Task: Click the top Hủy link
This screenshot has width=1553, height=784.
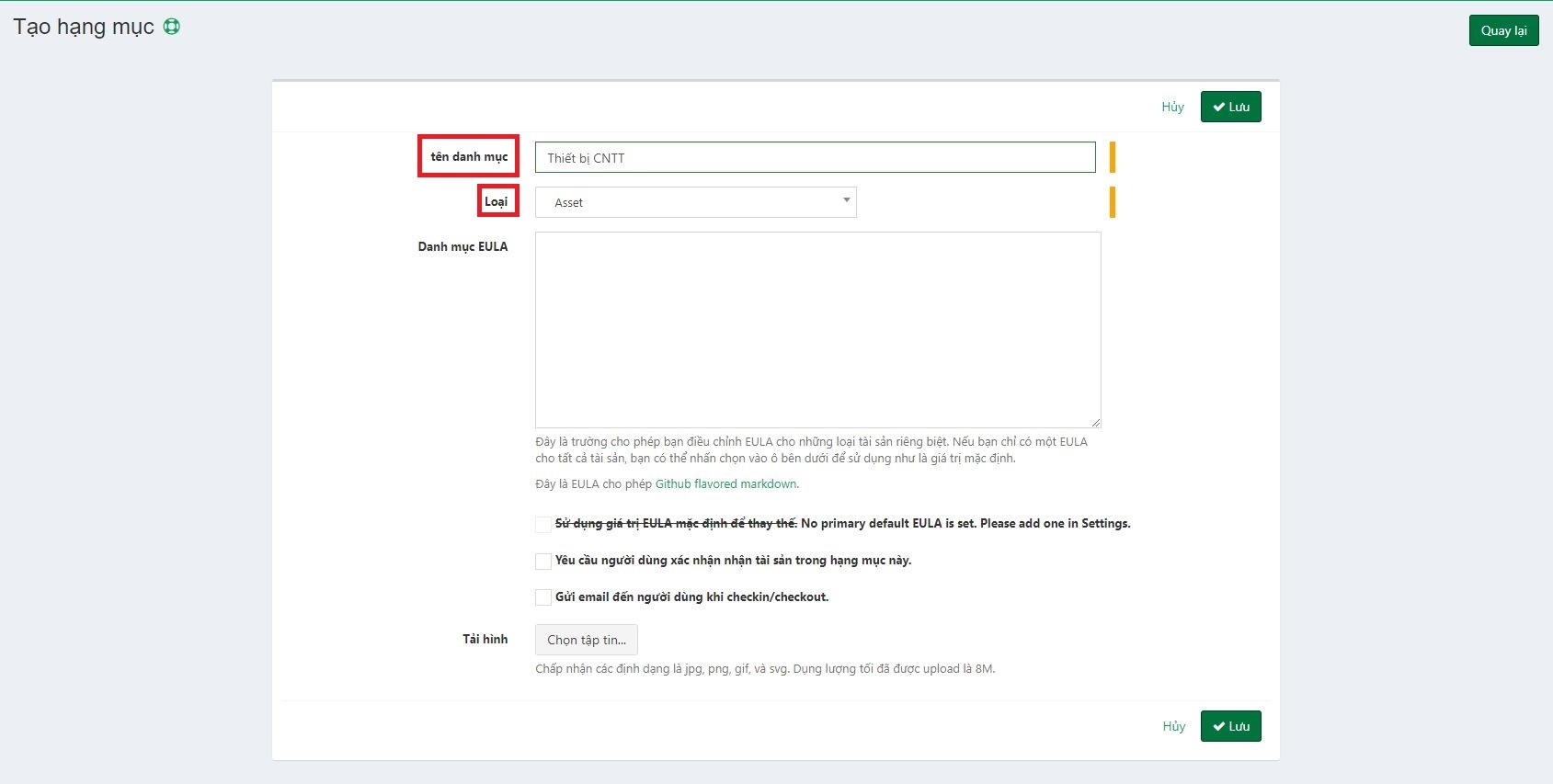Action: click(x=1172, y=107)
